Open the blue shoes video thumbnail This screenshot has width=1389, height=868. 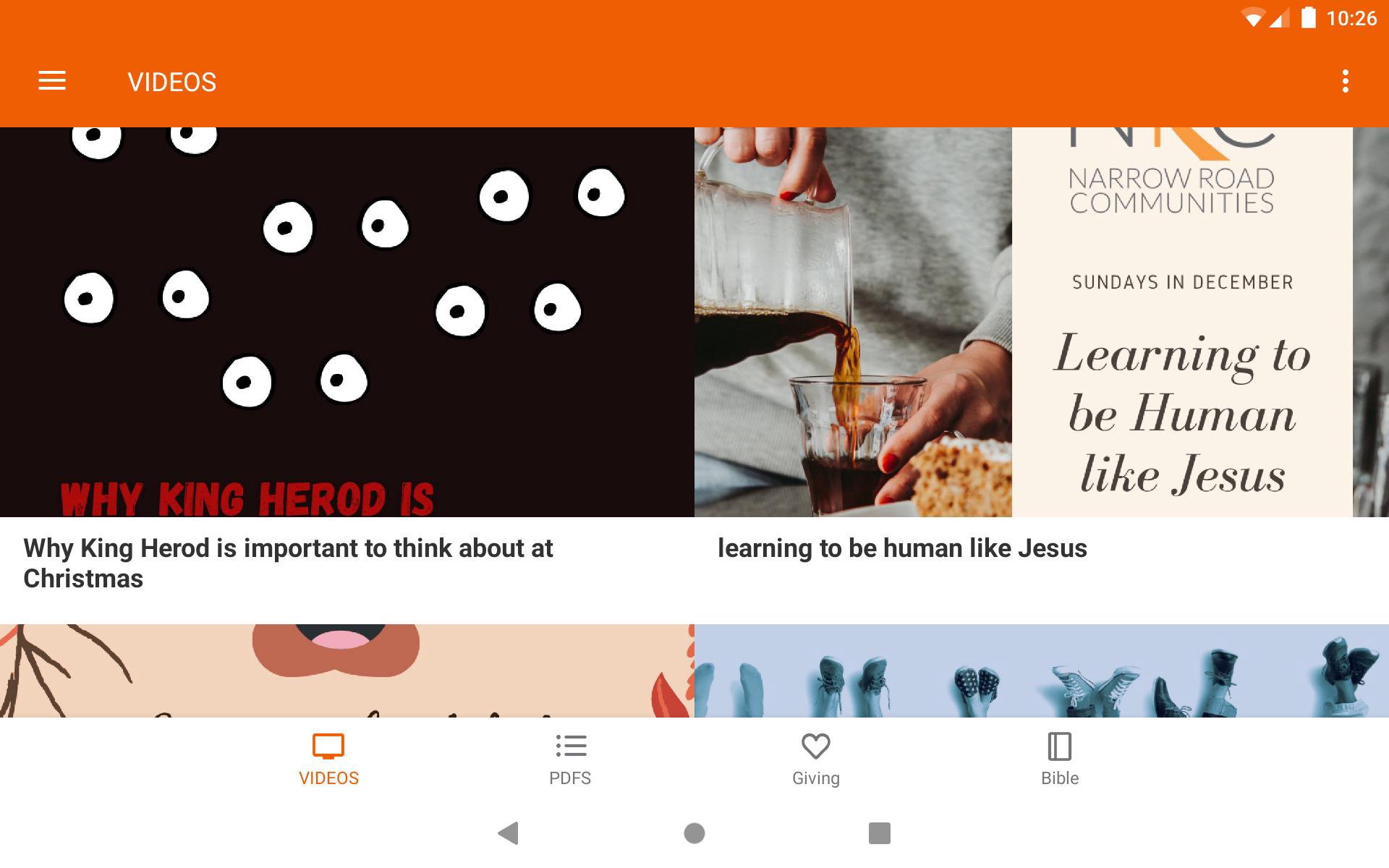coord(1042,671)
